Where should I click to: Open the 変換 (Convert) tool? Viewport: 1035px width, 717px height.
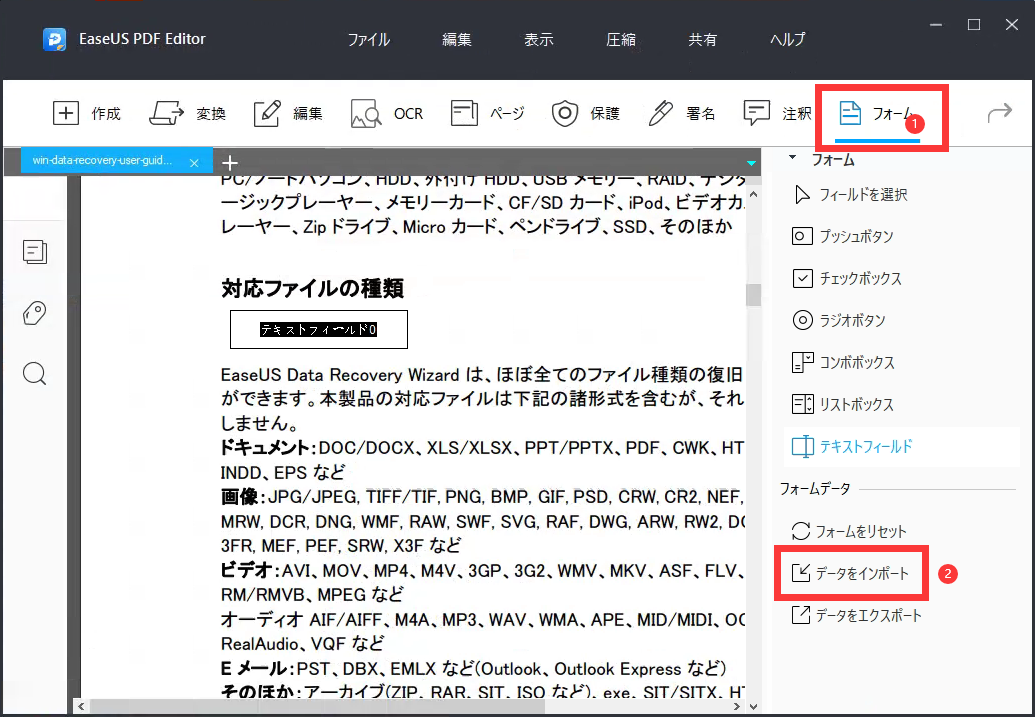coord(188,113)
